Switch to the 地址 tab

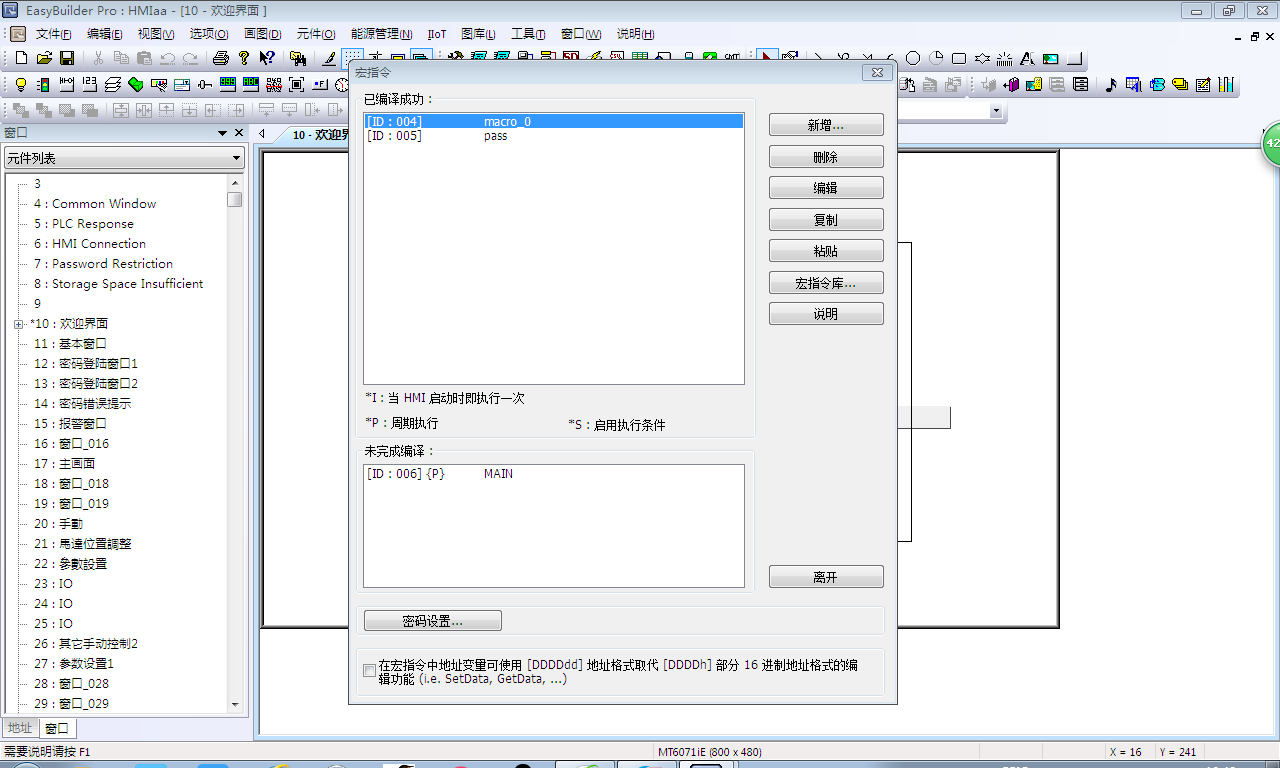tap(20, 728)
